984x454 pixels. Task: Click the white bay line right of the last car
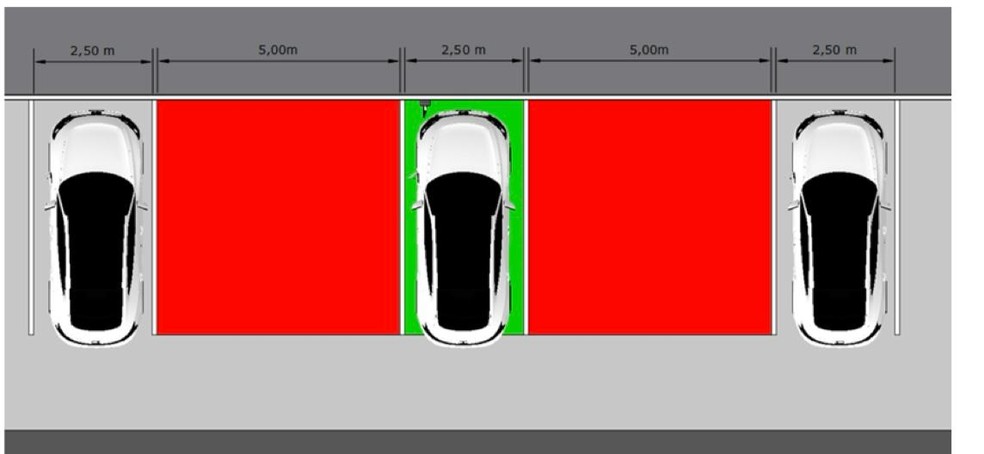pyautogui.click(x=897, y=217)
